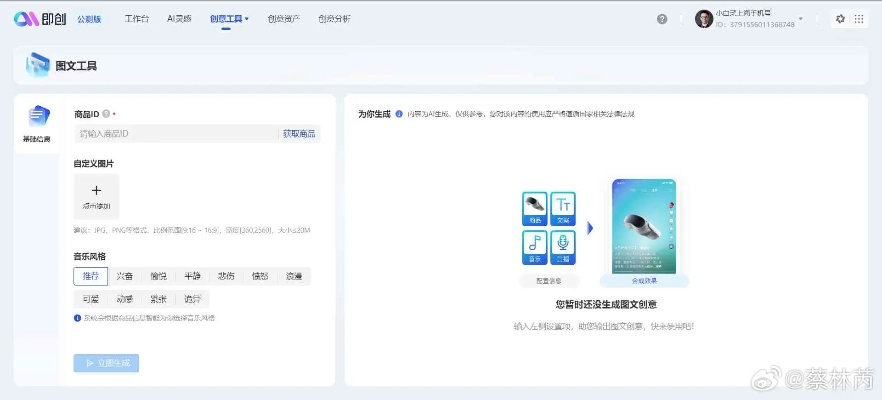The width and height of the screenshot is (882, 400).
Task: Click the user profile avatar
Action: [x=704, y=19]
